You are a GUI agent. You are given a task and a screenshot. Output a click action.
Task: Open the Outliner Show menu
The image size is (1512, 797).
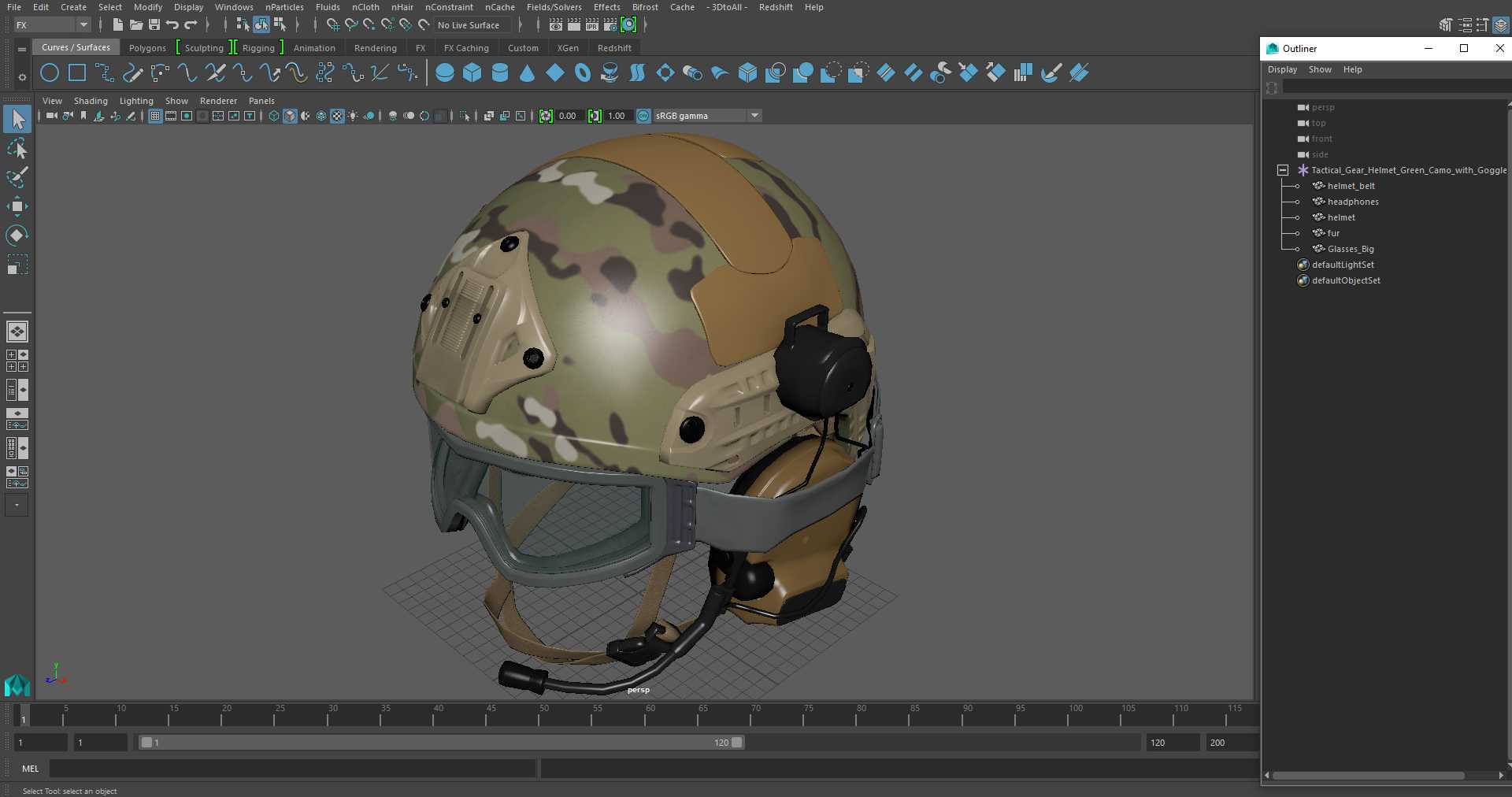click(1320, 69)
